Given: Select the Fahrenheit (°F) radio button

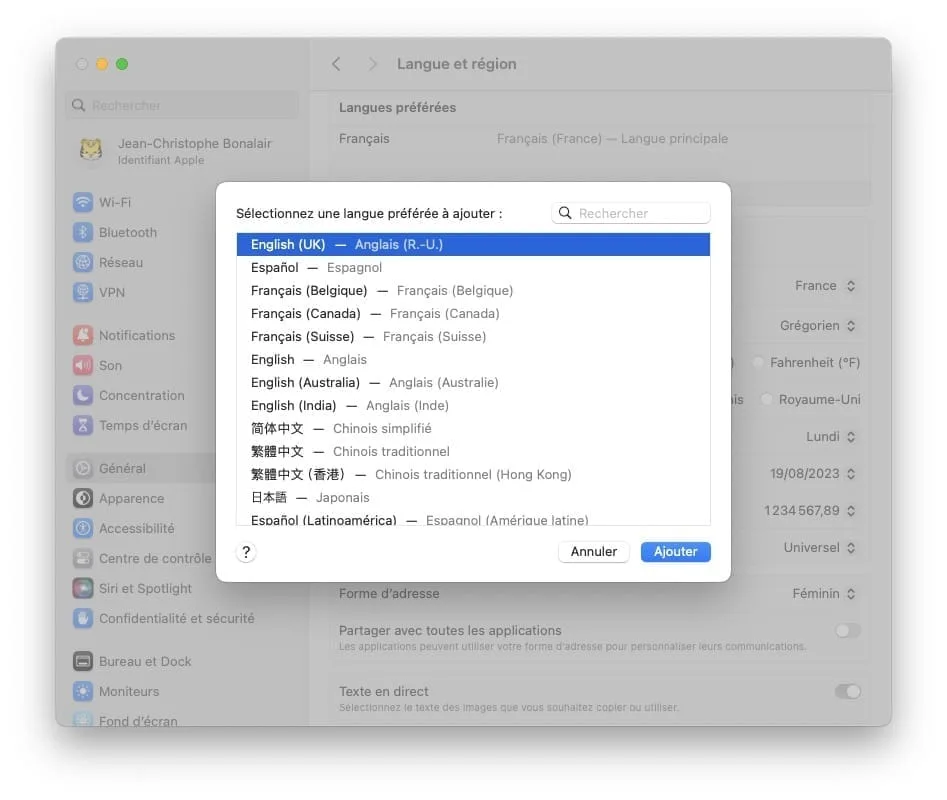Looking at the screenshot, I should point(758,362).
